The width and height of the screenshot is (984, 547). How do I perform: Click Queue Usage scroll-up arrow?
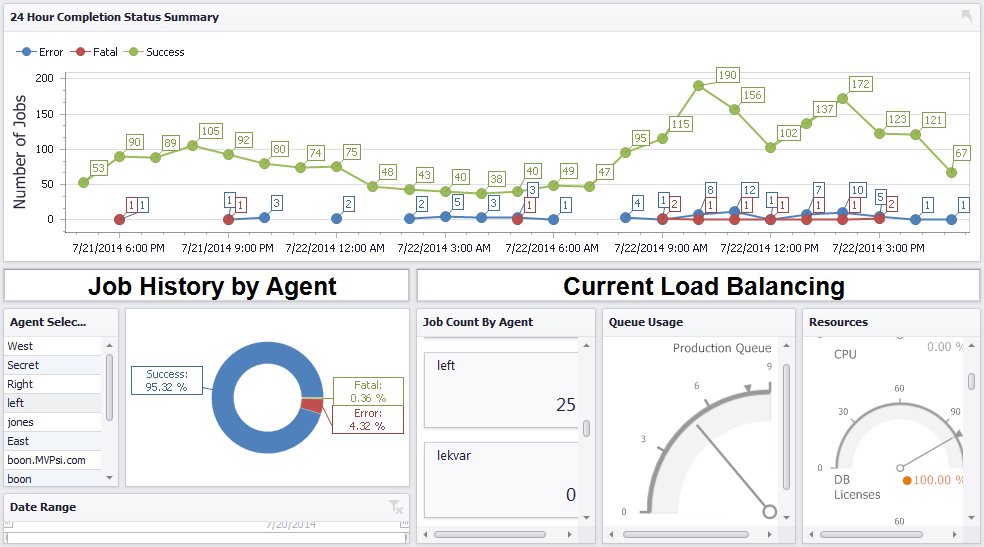(786, 346)
